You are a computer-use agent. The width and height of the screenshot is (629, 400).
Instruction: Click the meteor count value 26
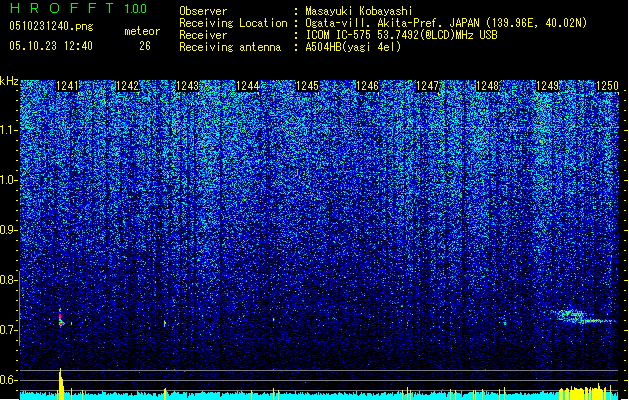(x=145, y=46)
